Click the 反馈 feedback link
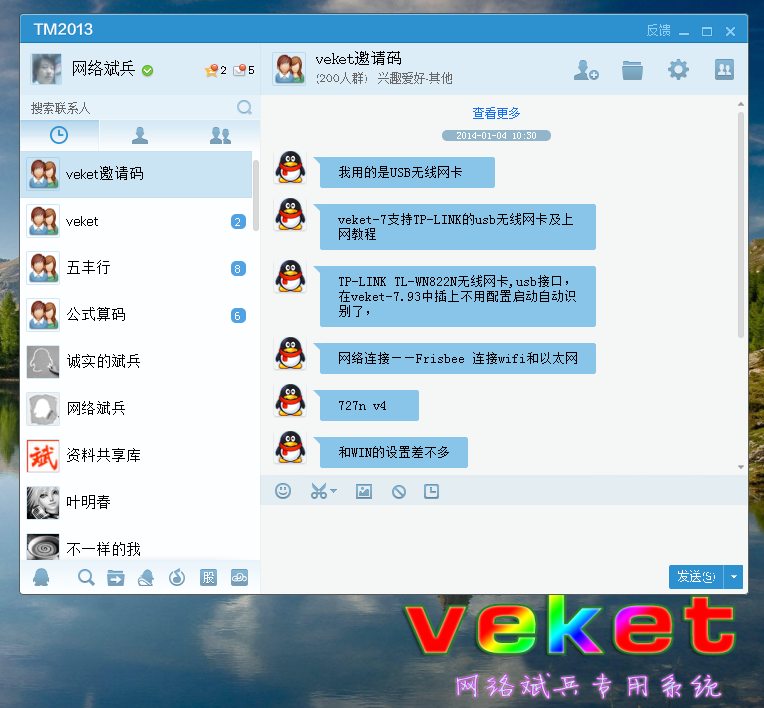764x708 pixels. 658,30
